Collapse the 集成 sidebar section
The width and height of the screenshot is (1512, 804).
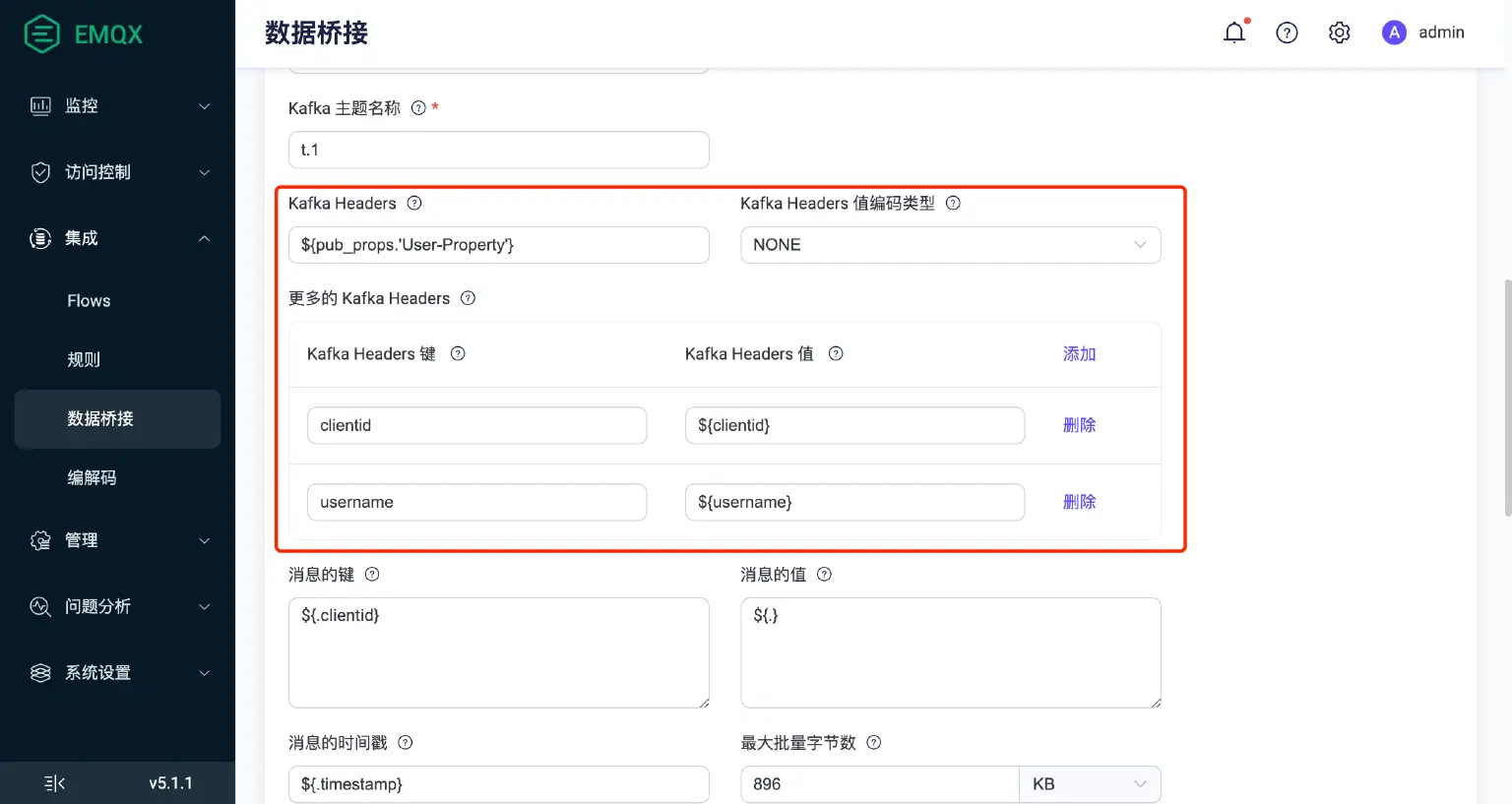[84, 237]
